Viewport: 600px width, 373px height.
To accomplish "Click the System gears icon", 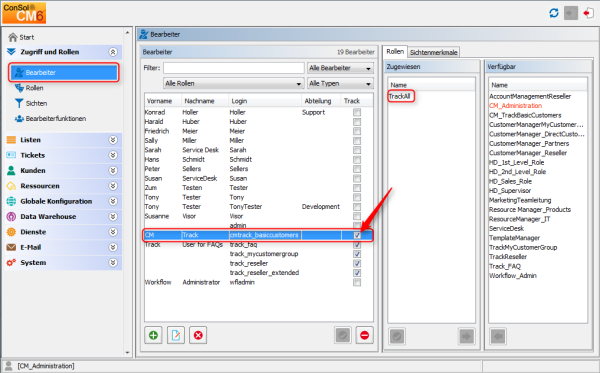I will (x=11, y=262).
